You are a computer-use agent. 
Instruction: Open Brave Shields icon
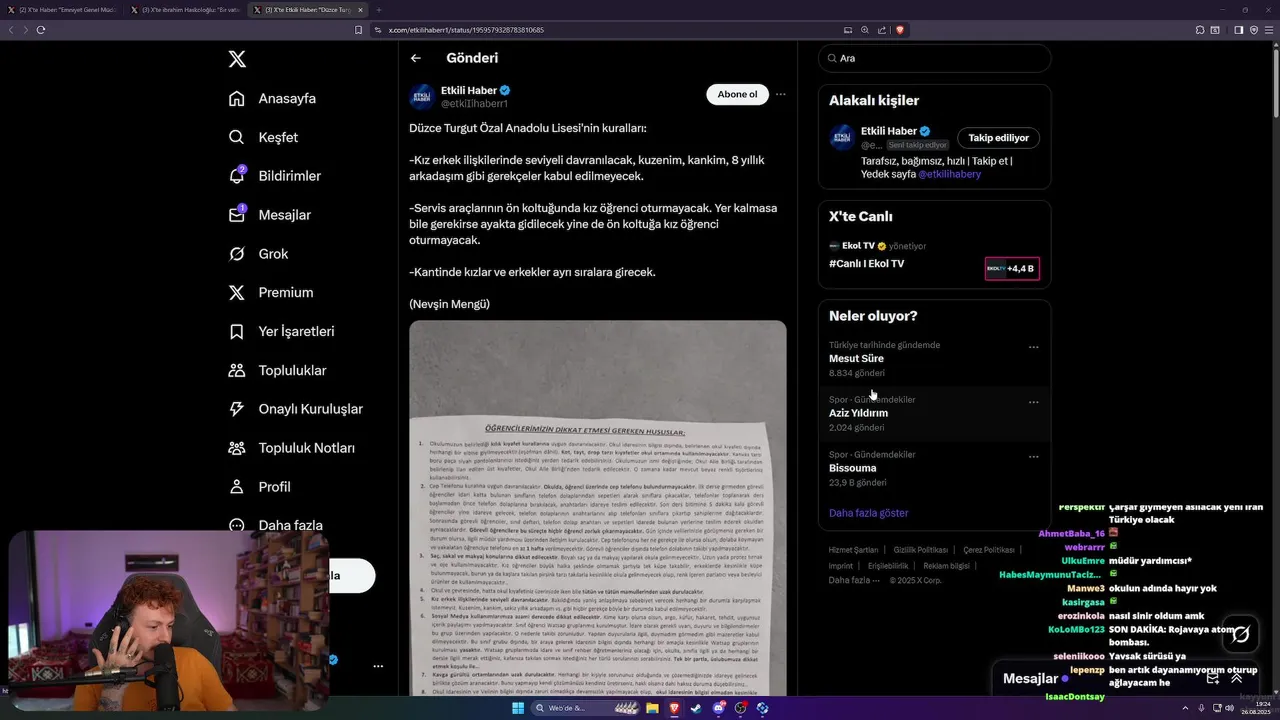coord(900,30)
